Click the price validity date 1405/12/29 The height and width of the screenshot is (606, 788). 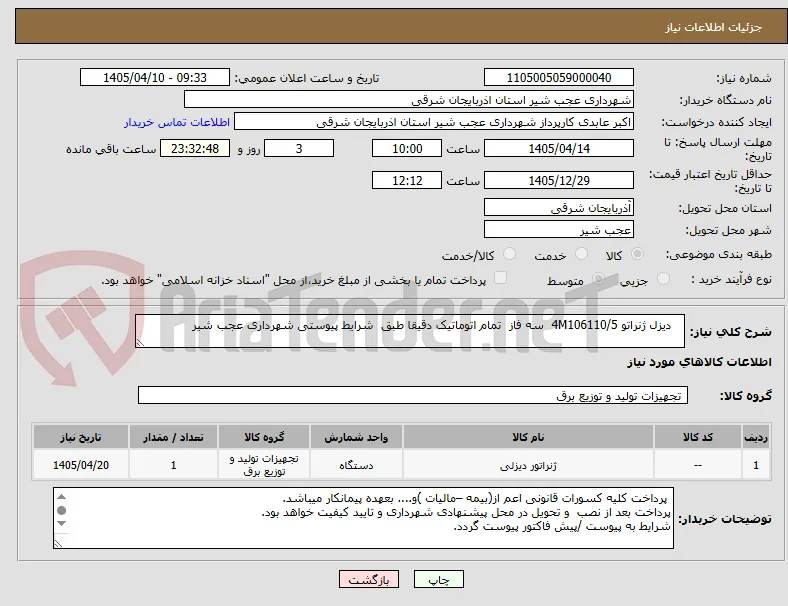pos(558,180)
